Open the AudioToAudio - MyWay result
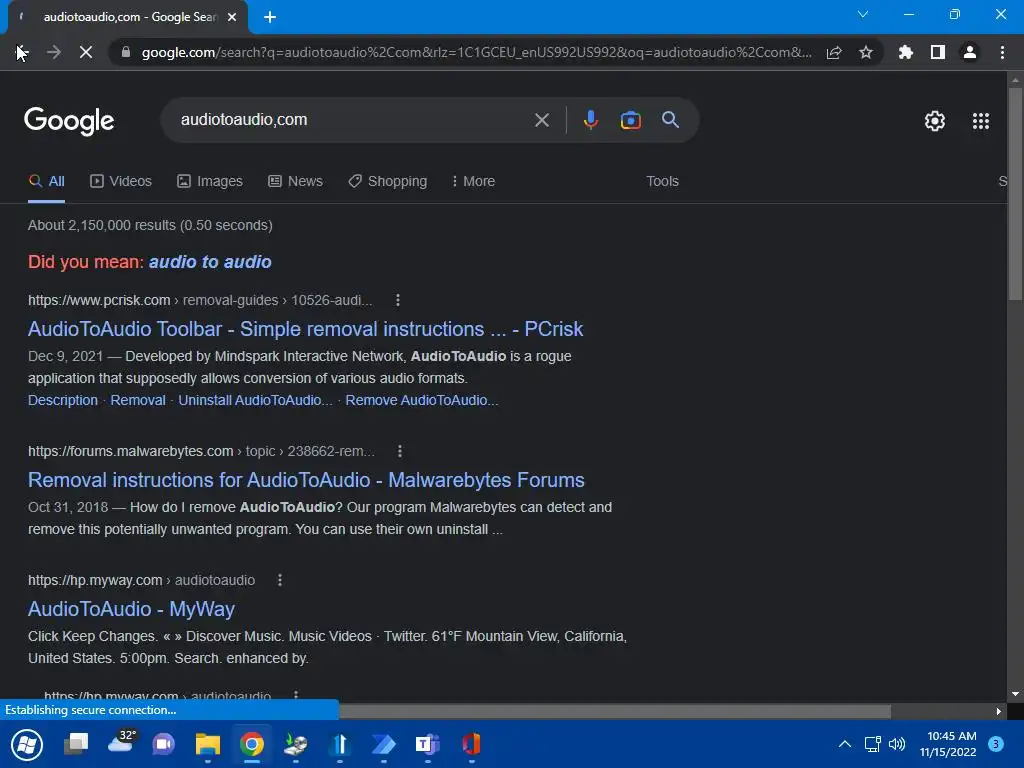Viewport: 1024px width, 768px height. [x=131, y=609]
